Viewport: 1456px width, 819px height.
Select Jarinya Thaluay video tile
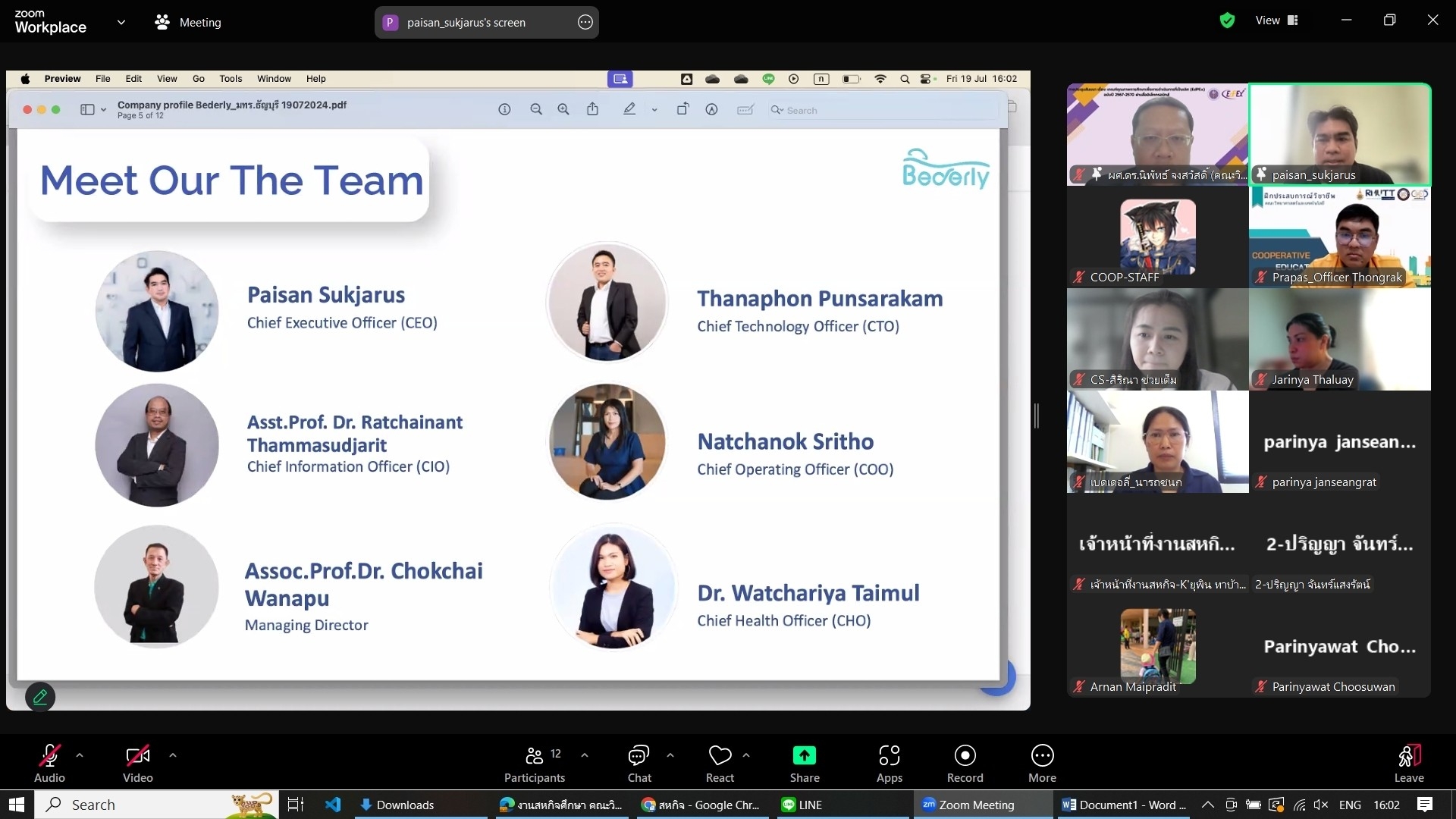[x=1340, y=339]
